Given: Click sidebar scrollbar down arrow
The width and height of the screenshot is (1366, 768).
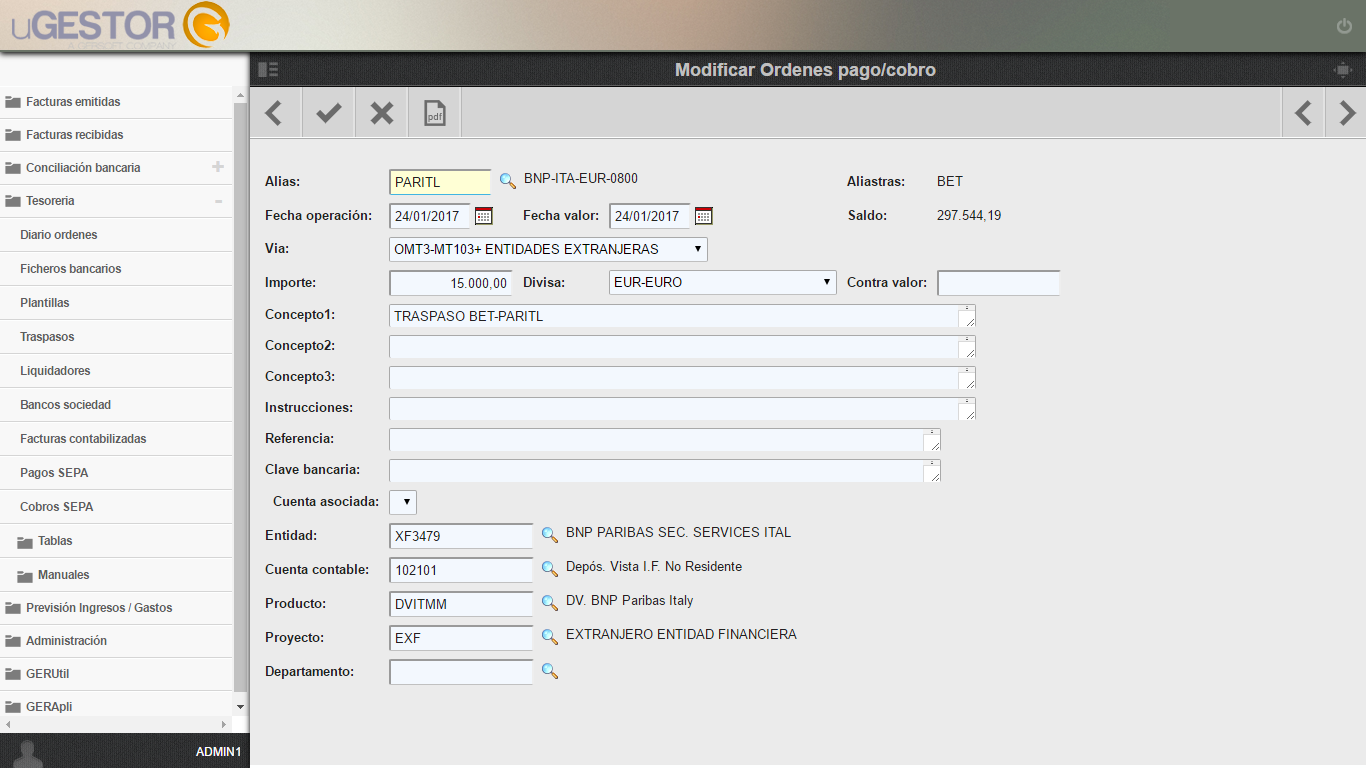Looking at the screenshot, I should tap(240, 707).
